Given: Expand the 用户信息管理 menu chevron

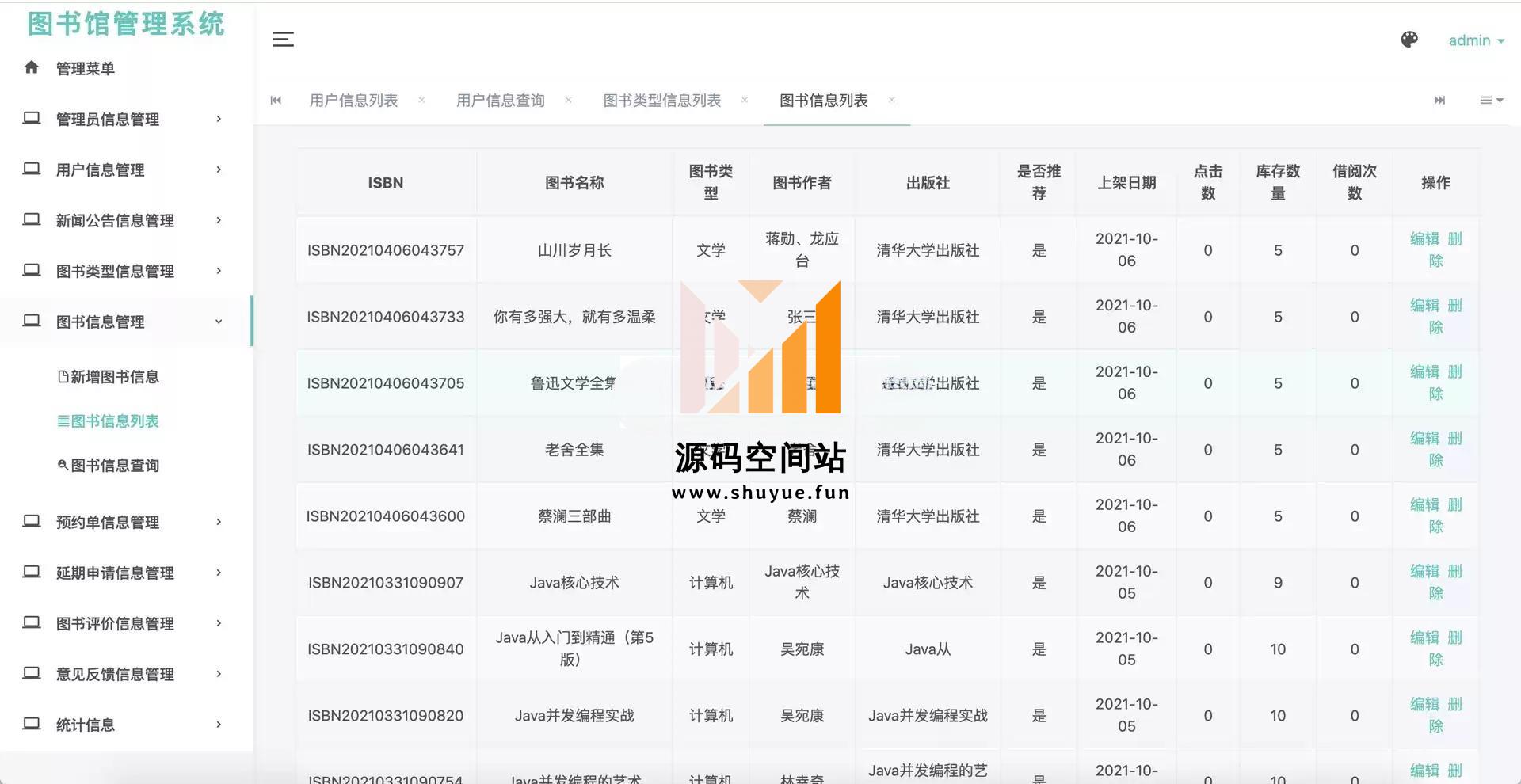Looking at the screenshot, I should point(219,169).
